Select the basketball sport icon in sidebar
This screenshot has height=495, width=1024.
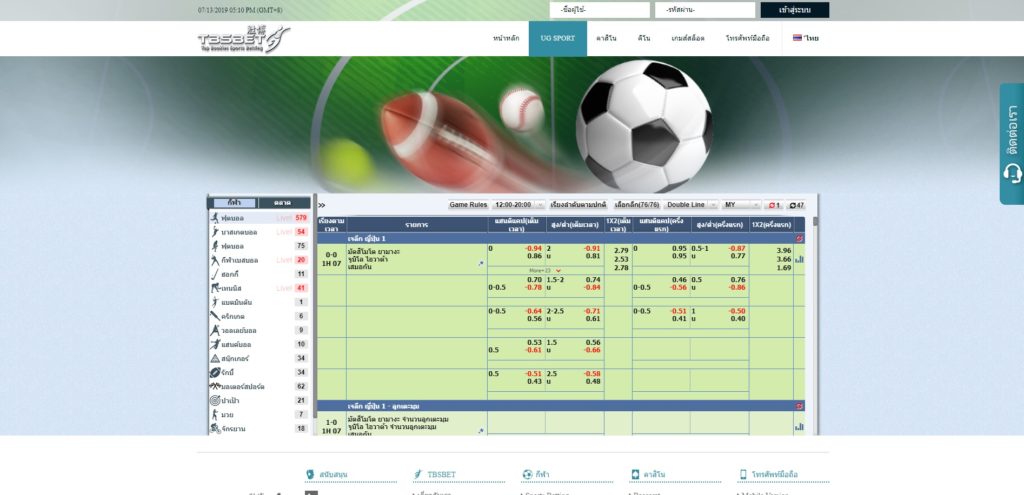[x=215, y=232]
